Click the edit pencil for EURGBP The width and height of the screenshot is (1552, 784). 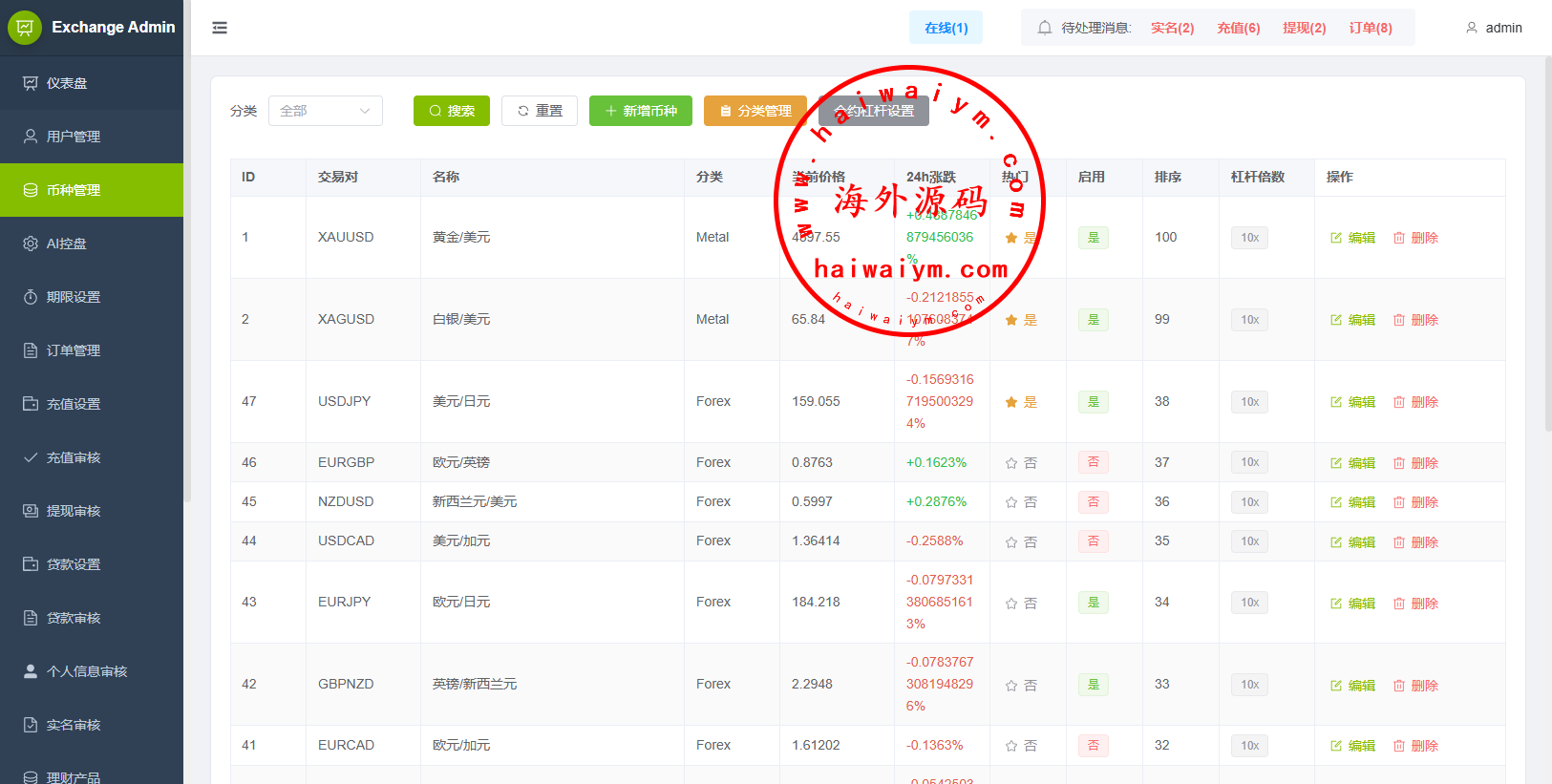tap(1336, 463)
